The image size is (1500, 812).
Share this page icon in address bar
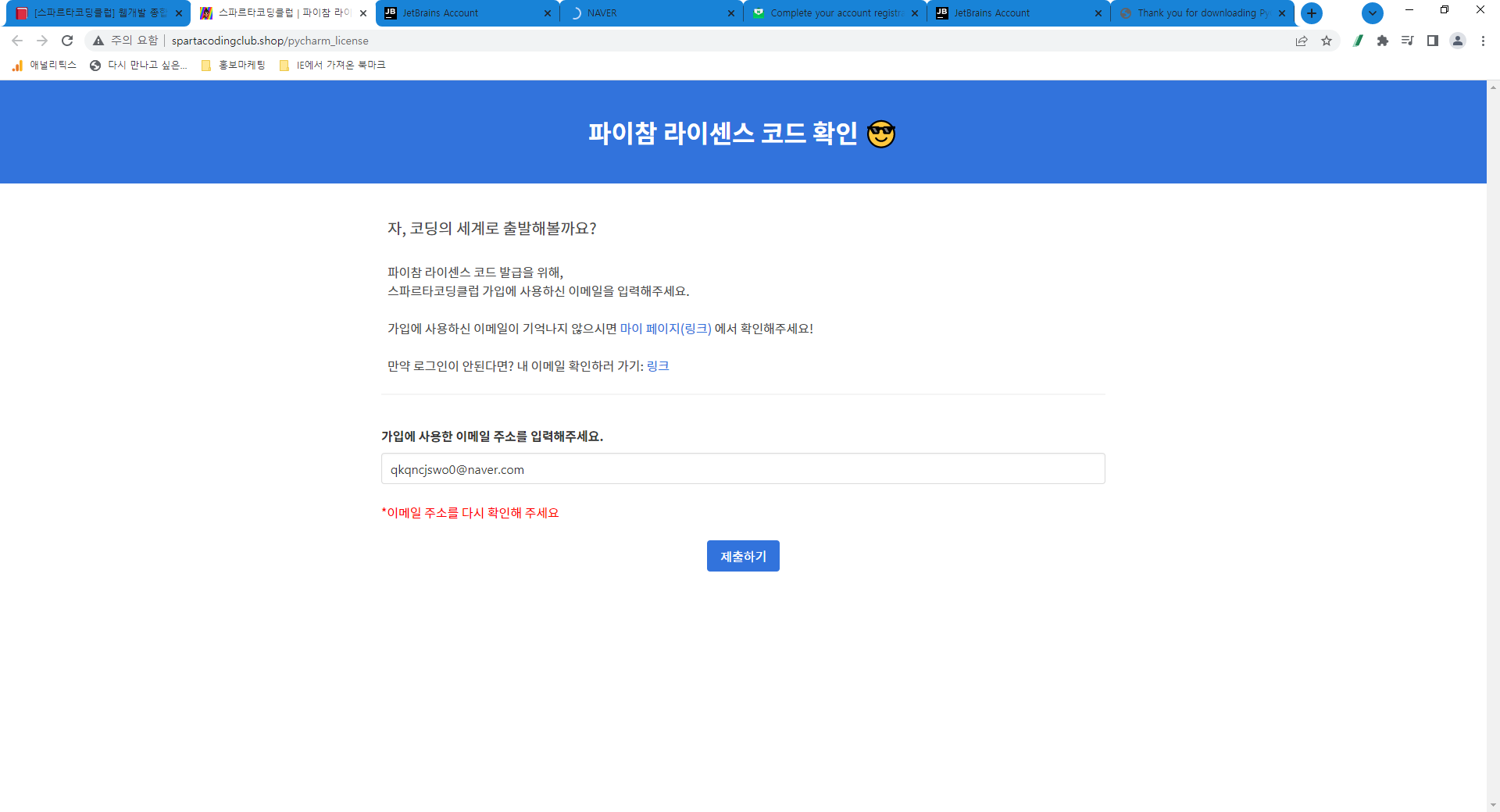[1302, 41]
